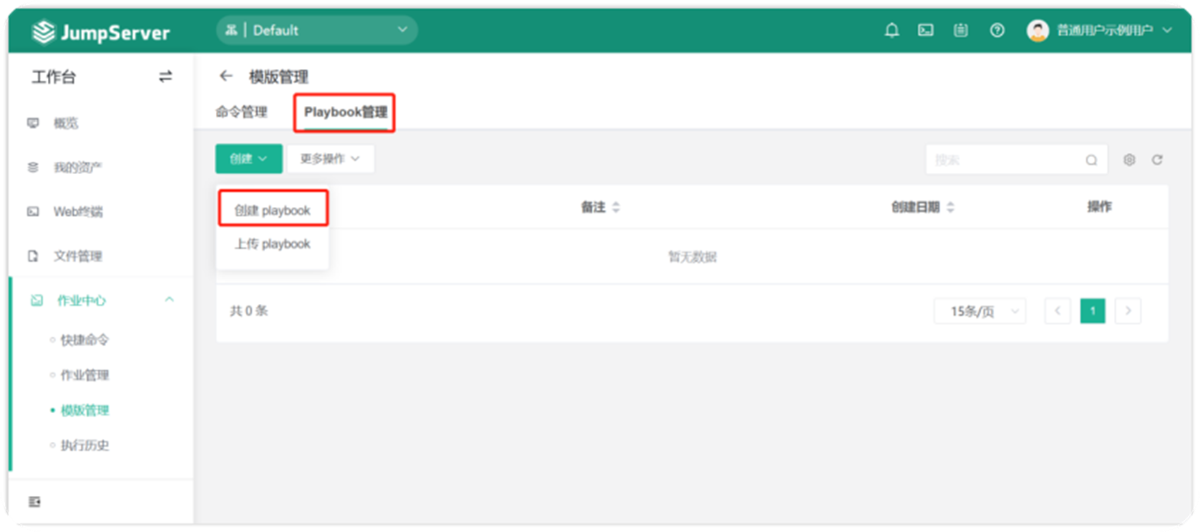Open the 15条/页 page size selector
The image size is (1200, 532).
[x=980, y=311]
